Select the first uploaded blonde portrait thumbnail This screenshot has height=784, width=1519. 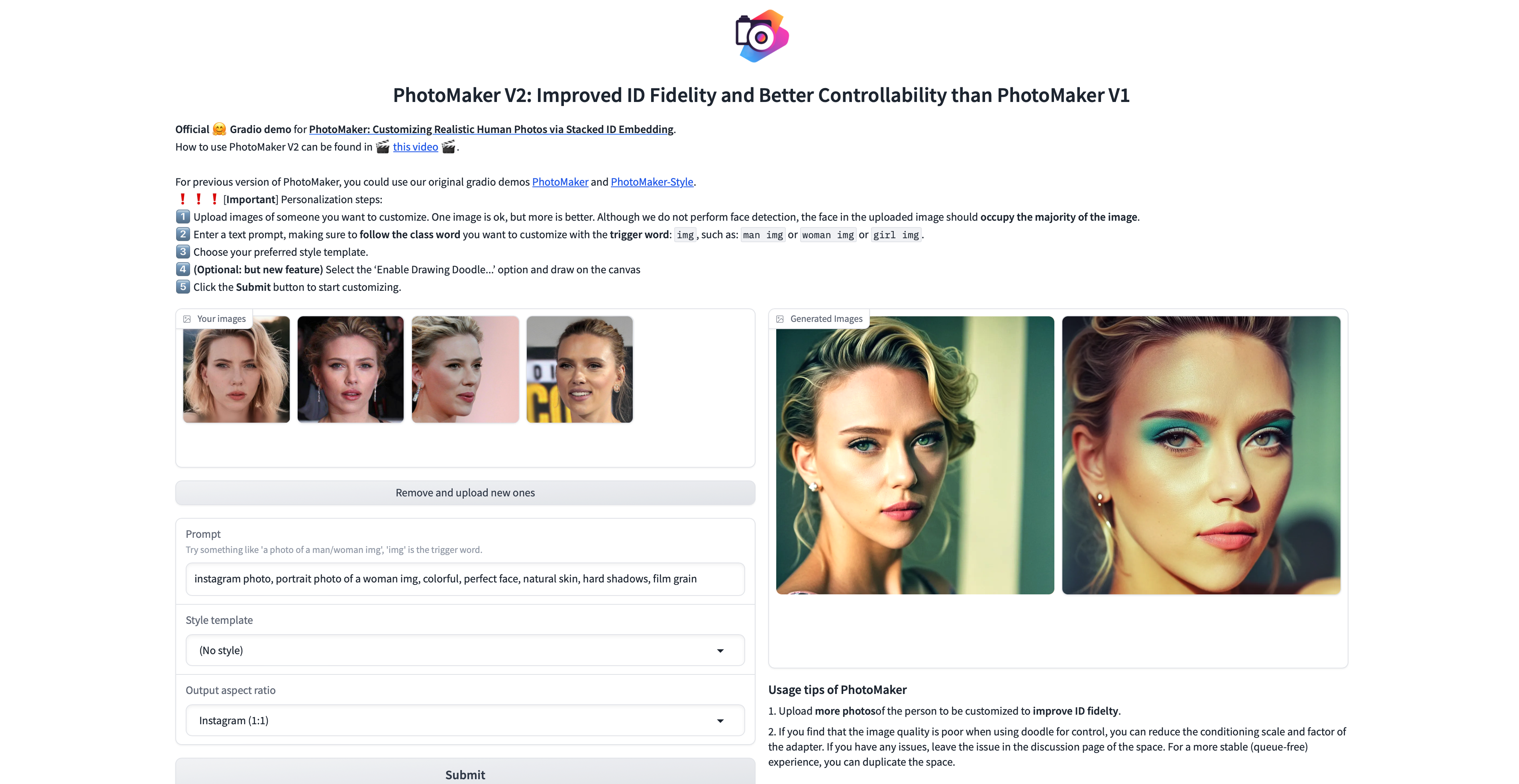236,369
